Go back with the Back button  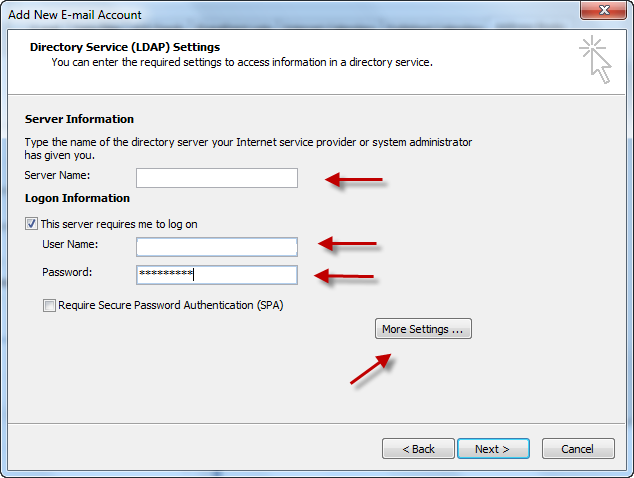(x=417, y=449)
